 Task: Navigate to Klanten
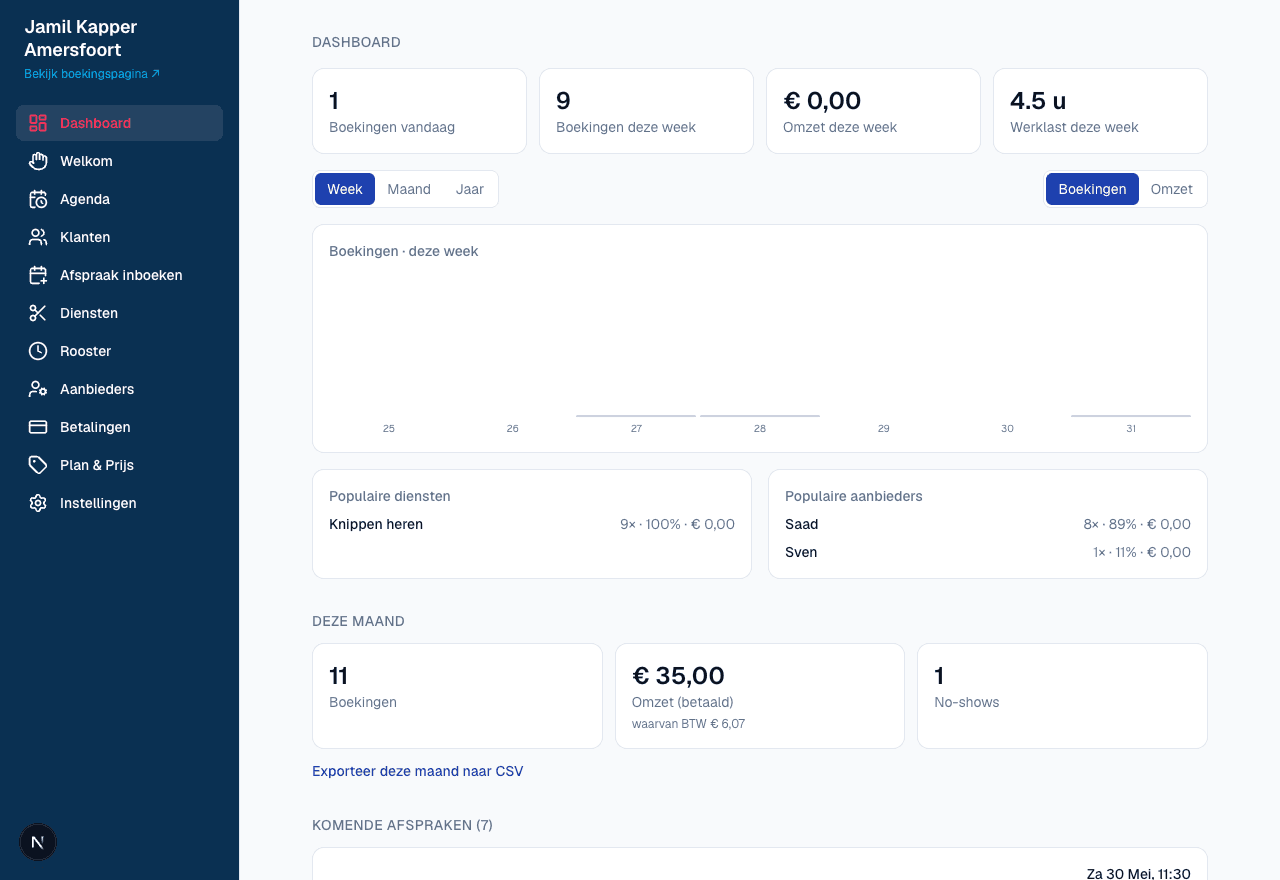coord(119,237)
